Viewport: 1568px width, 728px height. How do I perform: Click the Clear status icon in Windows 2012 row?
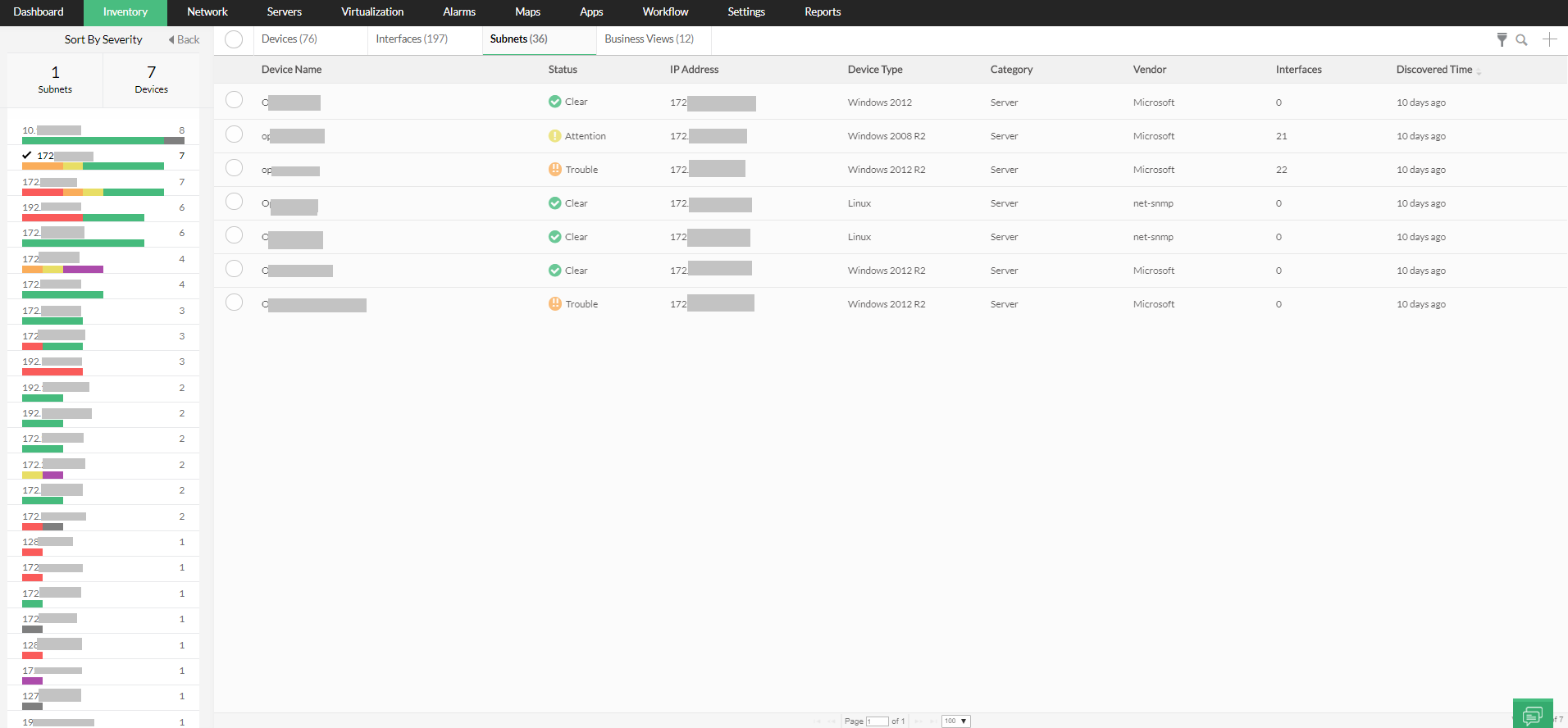[x=555, y=102]
